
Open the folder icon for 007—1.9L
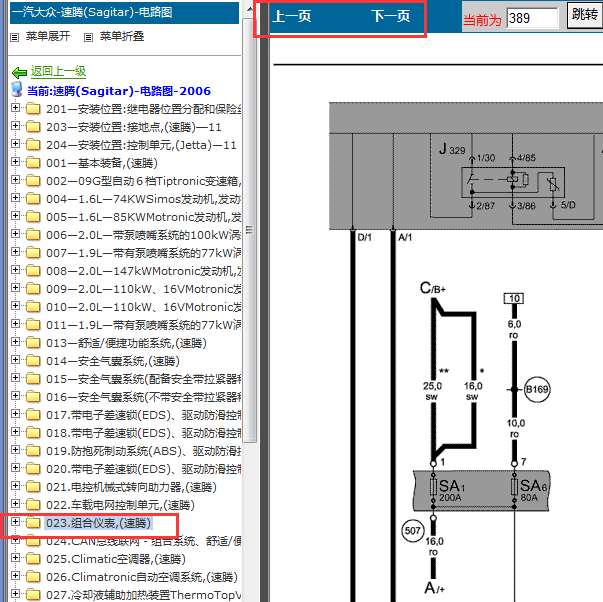tap(33, 253)
